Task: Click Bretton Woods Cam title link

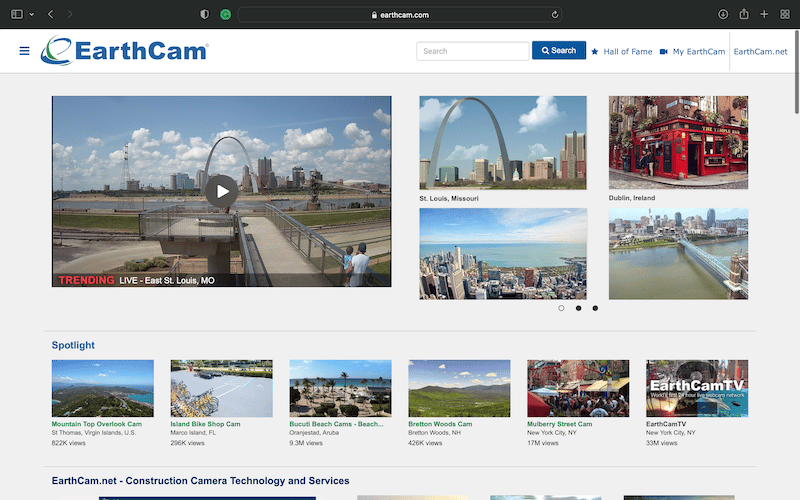Action: [x=440, y=424]
